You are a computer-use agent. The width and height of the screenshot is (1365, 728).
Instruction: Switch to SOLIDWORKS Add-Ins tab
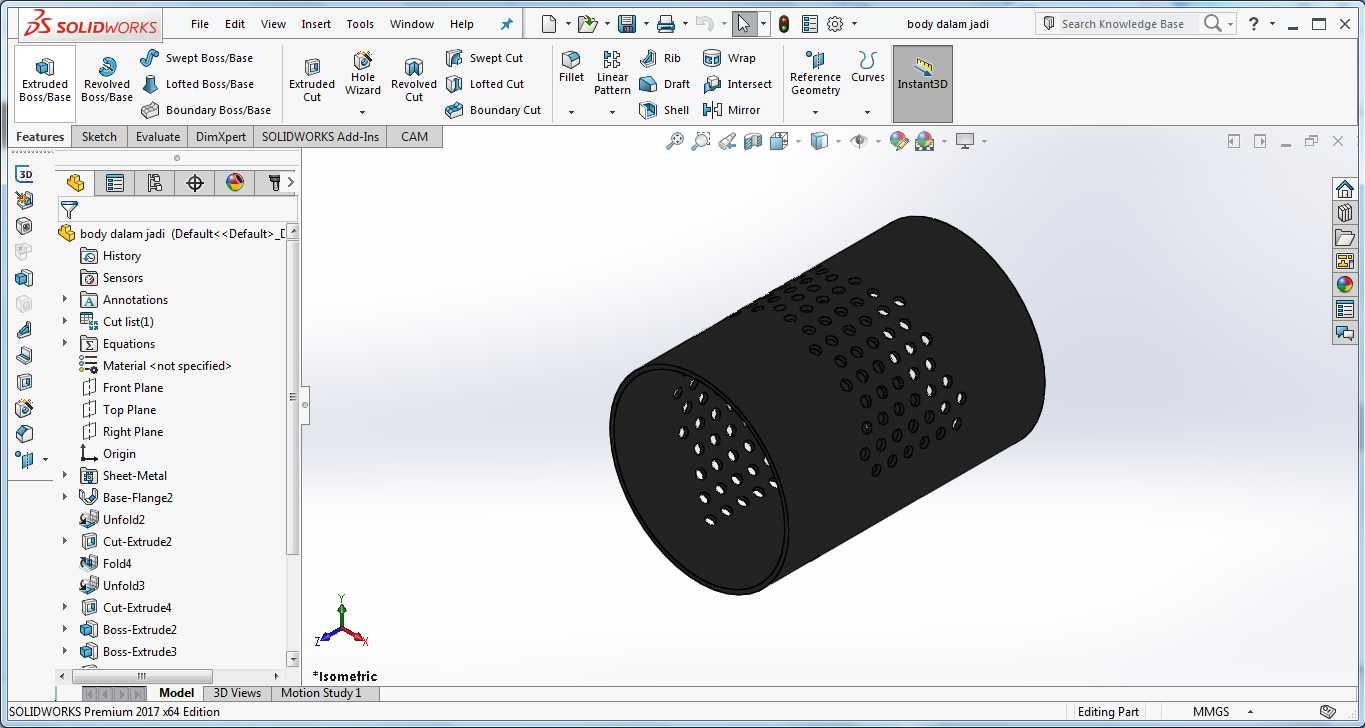coord(320,137)
